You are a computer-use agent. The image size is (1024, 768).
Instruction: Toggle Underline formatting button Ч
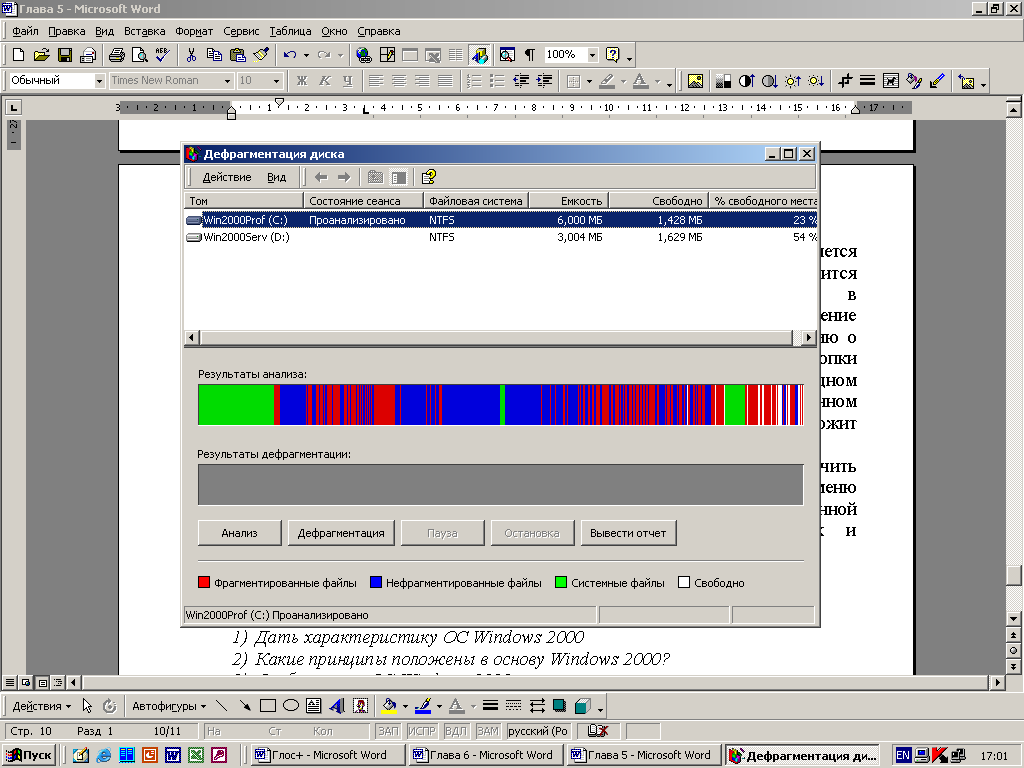point(347,80)
